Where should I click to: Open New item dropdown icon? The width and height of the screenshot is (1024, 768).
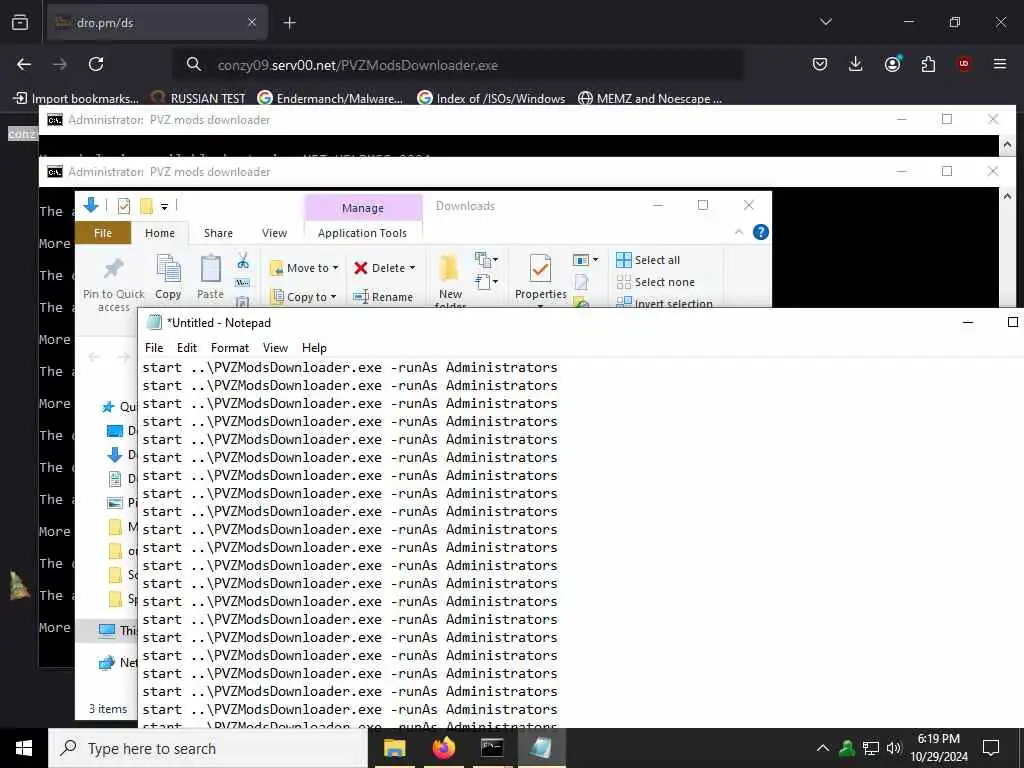pos(487,259)
